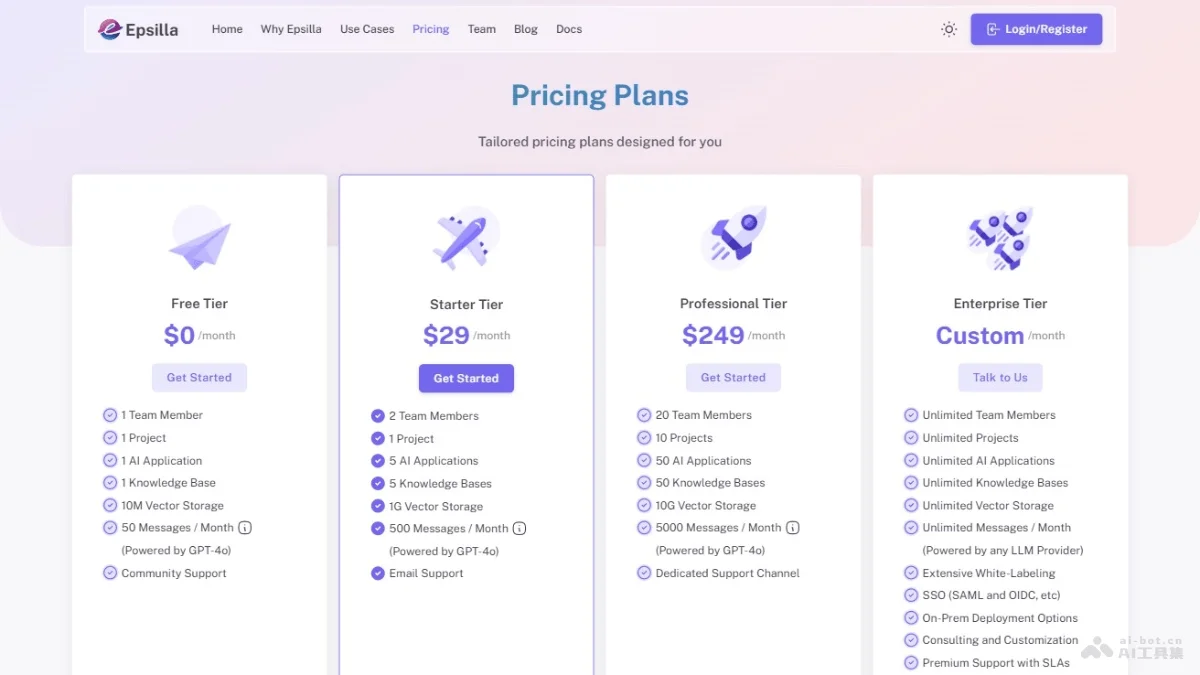Click the Professional Tier rocket icon

tap(734, 238)
